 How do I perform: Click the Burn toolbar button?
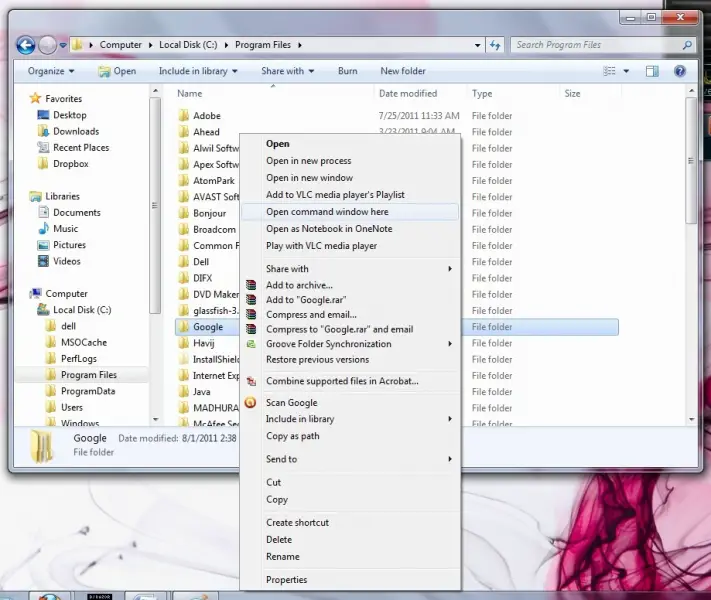(x=348, y=71)
